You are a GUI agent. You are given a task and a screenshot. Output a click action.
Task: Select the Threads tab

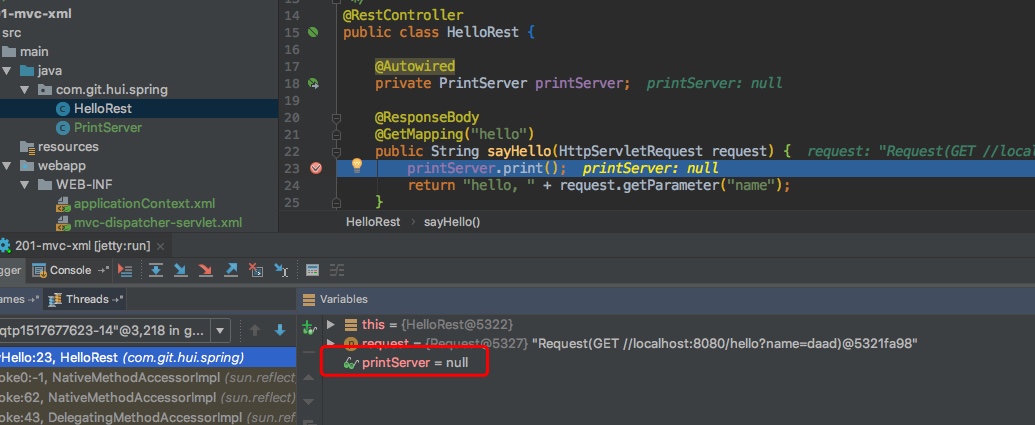coord(86,299)
